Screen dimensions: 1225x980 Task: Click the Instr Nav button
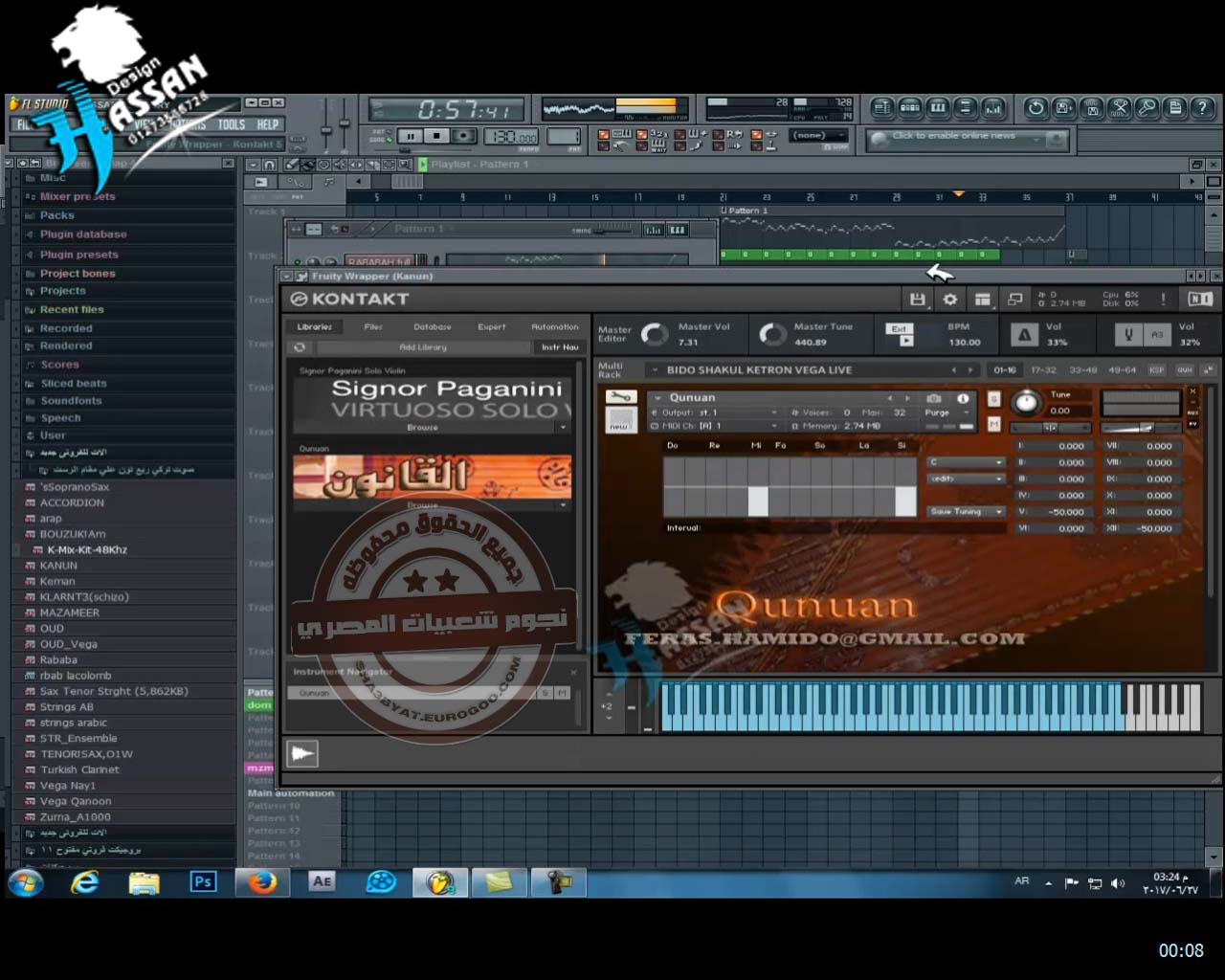click(559, 347)
